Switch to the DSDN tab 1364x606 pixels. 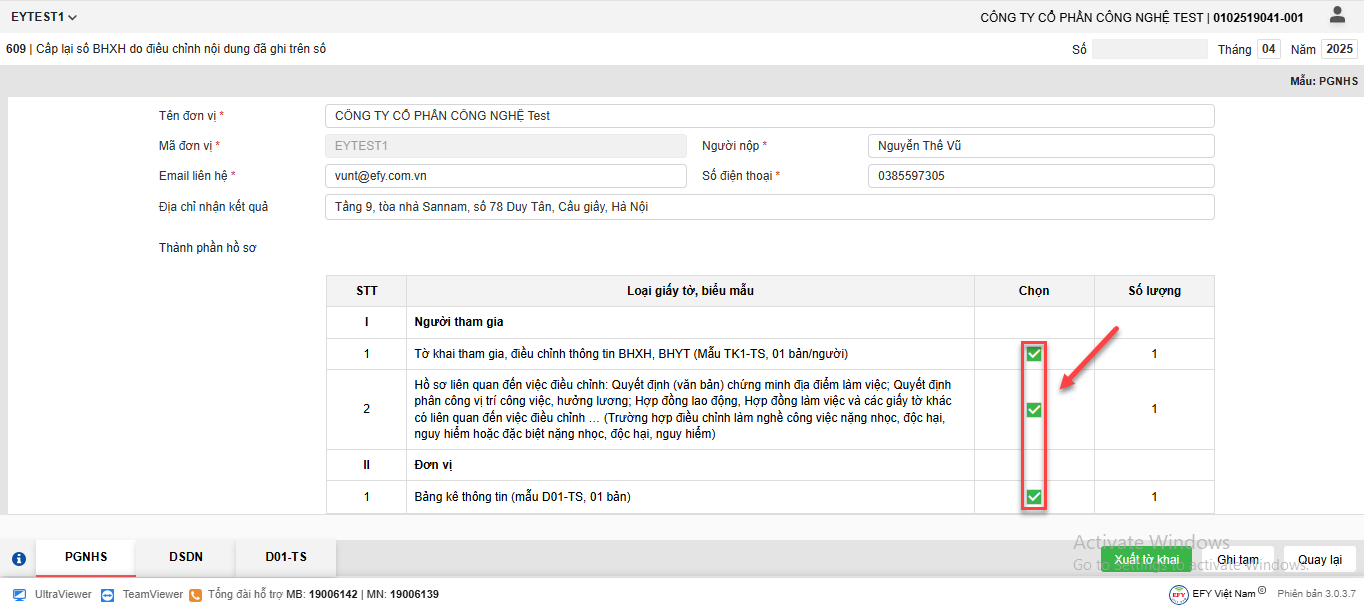tap(186, 558)
